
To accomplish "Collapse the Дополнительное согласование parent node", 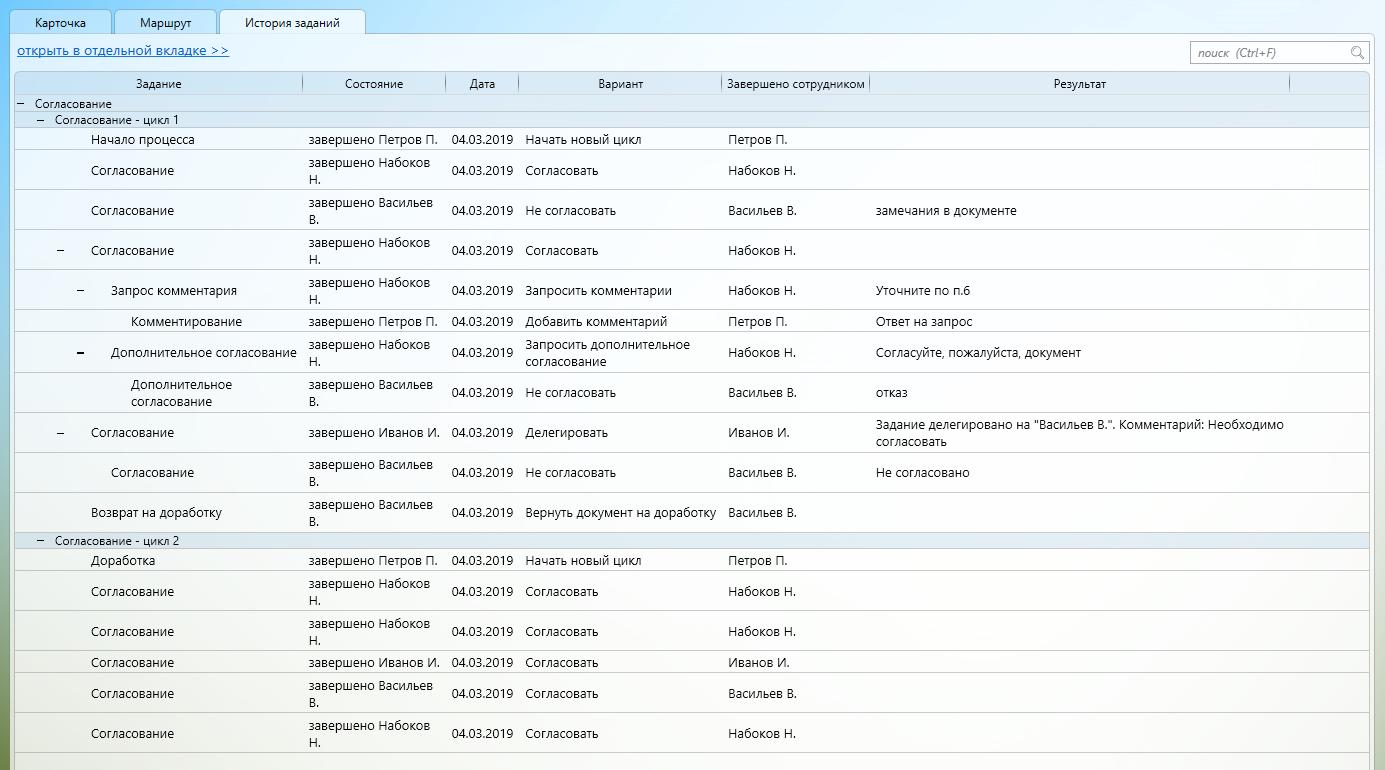I will pyautogui.click(x=81, y=353).
